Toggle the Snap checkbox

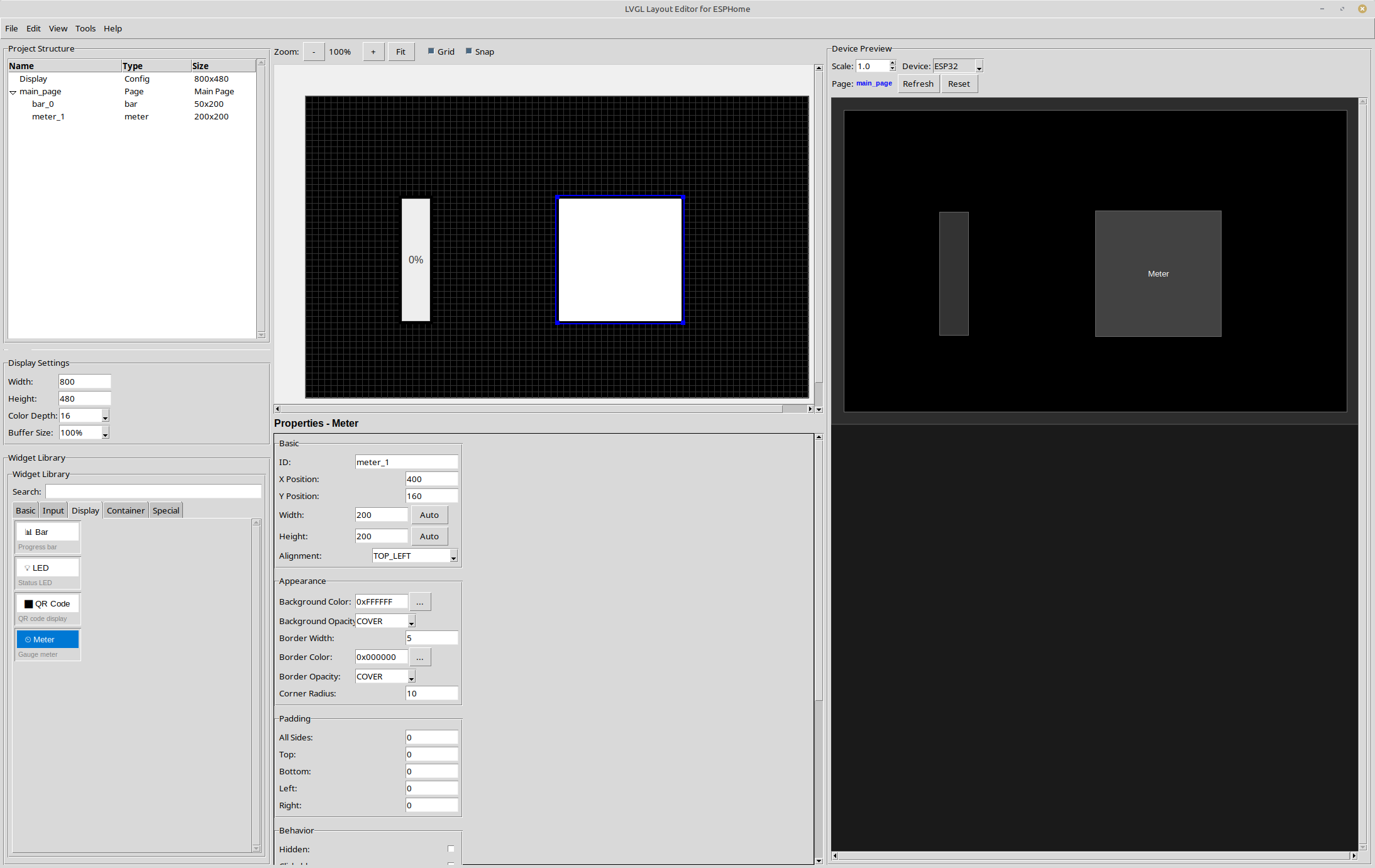(x=469, y=51)
